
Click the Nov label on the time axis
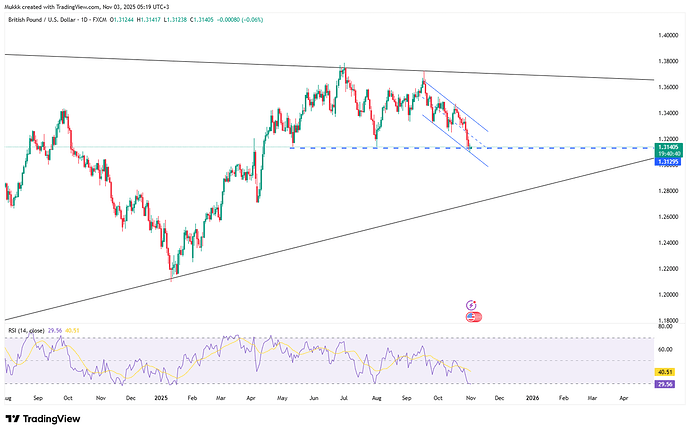click(470, 397)
